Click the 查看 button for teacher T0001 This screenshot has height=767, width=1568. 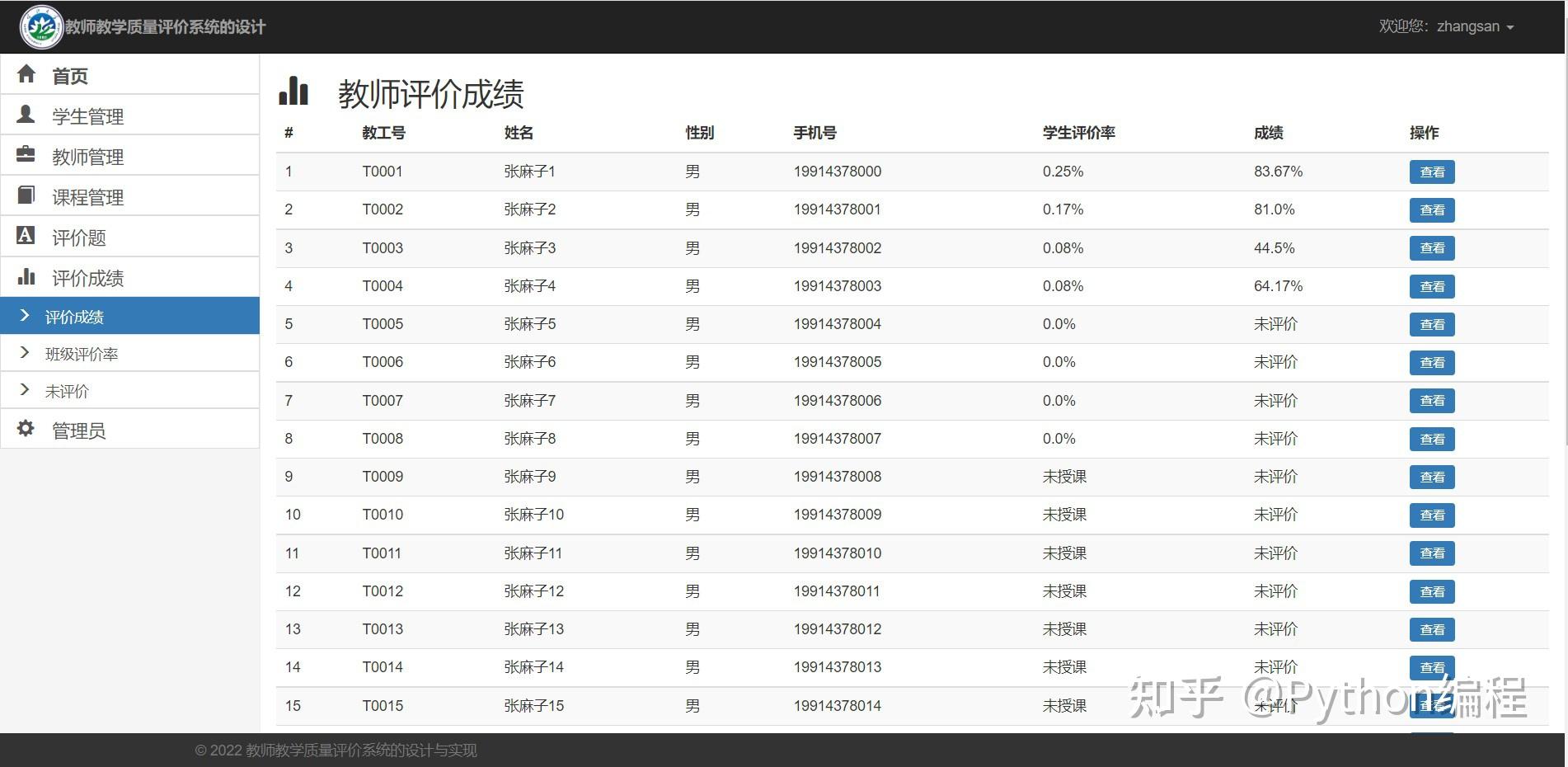(1432, 172)
